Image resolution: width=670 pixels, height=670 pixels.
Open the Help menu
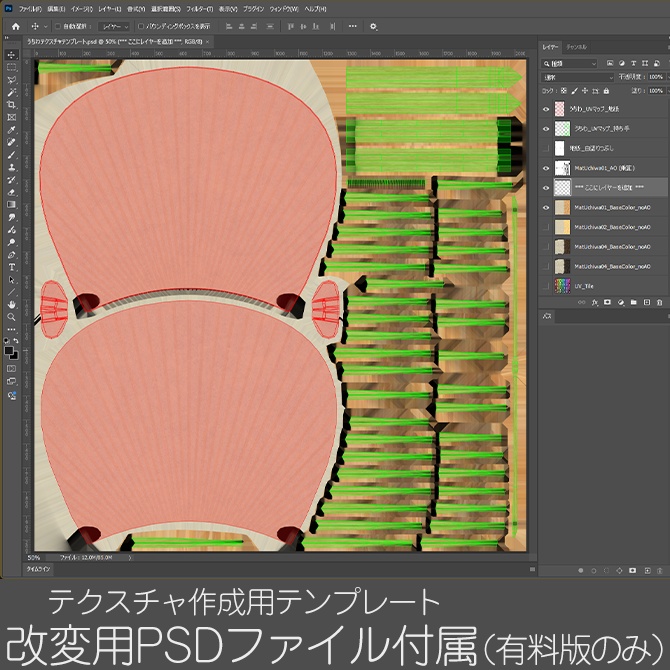click(315, 9)
